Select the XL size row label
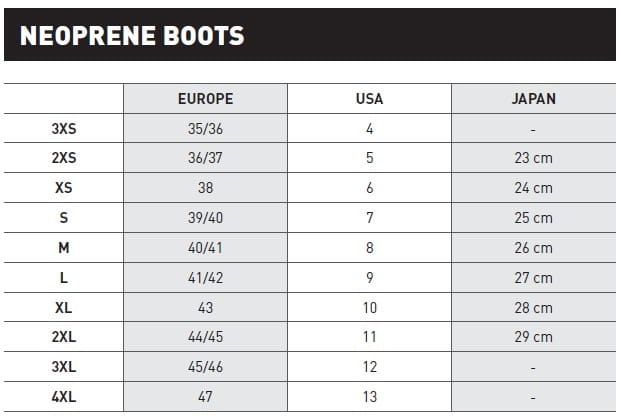 click(63, 308)
